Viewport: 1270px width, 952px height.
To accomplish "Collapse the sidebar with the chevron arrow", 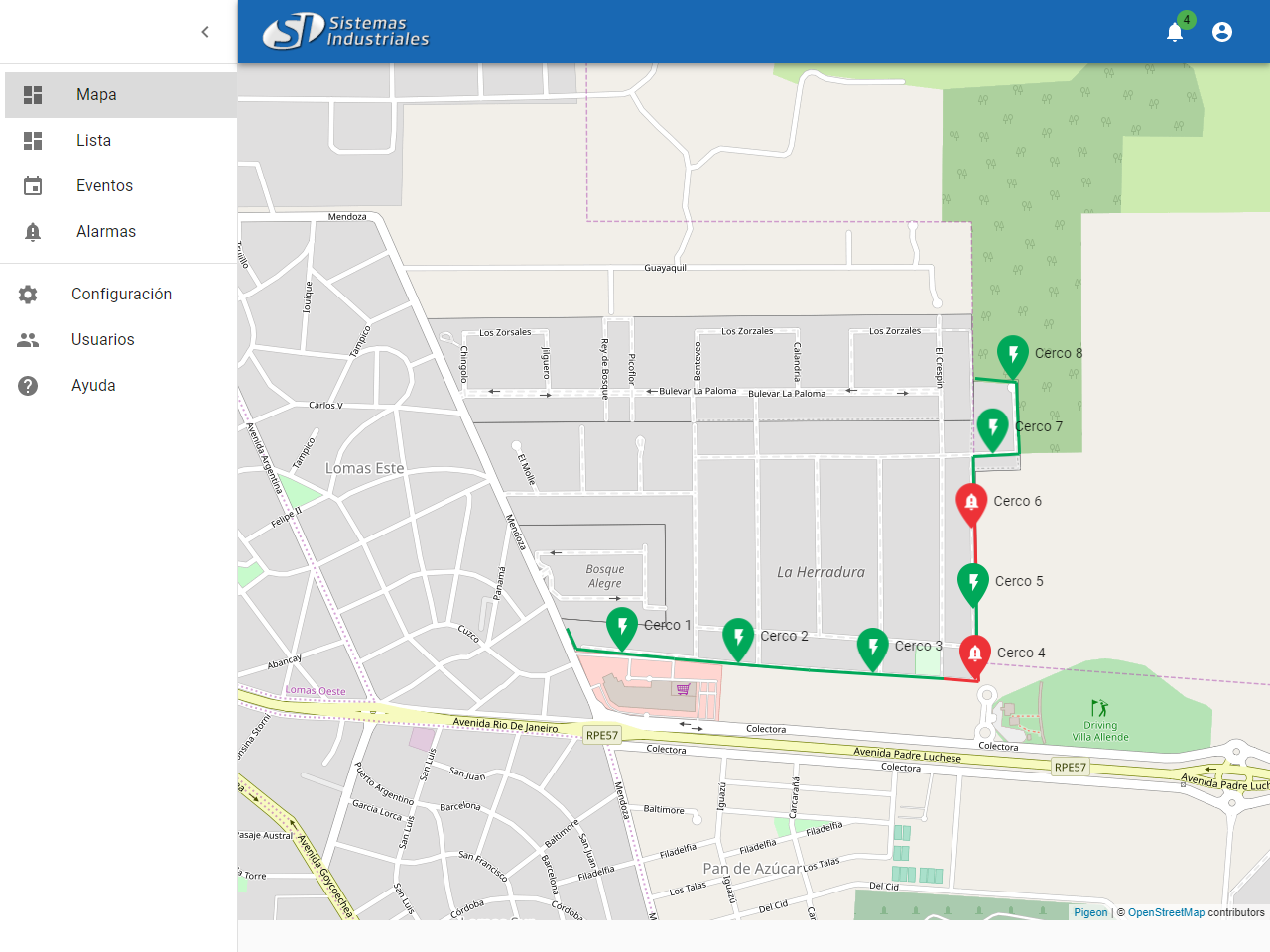I will 205,32.
